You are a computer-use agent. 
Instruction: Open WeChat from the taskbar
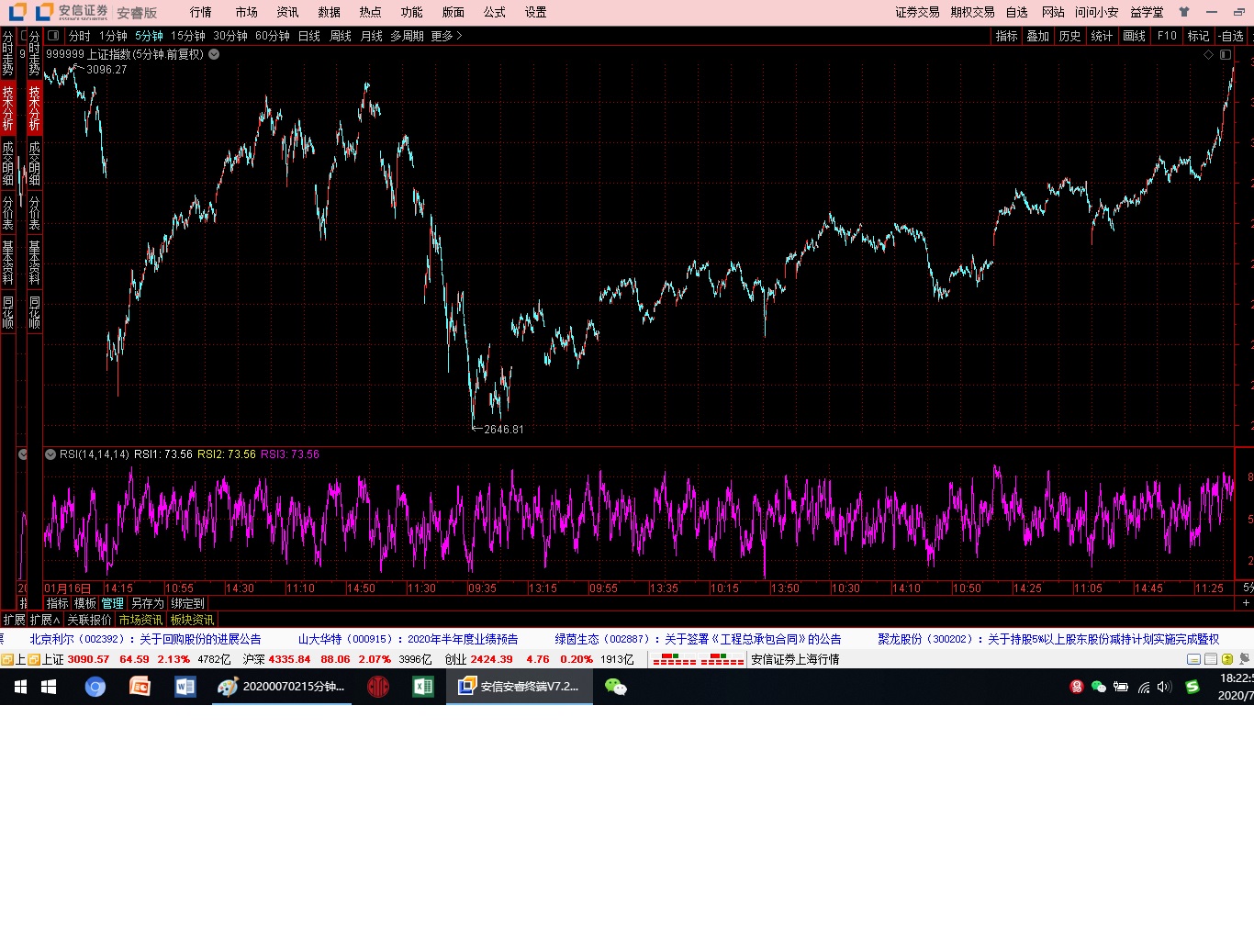(x=616, y=687)
